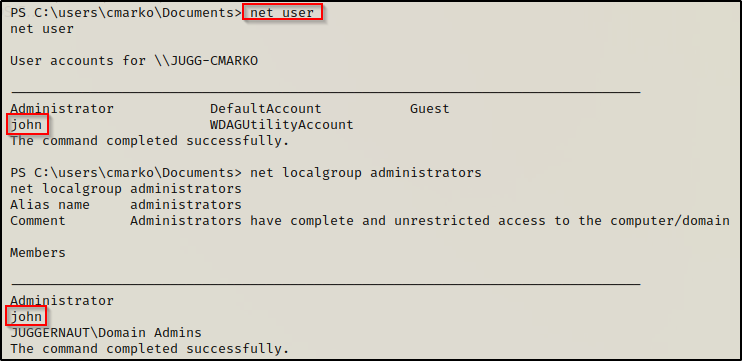Screen dimensions: 742x361
Task: Select 'JUGGERNAUT\Domain Admins' member entry
Action: (x=106, y=333)
